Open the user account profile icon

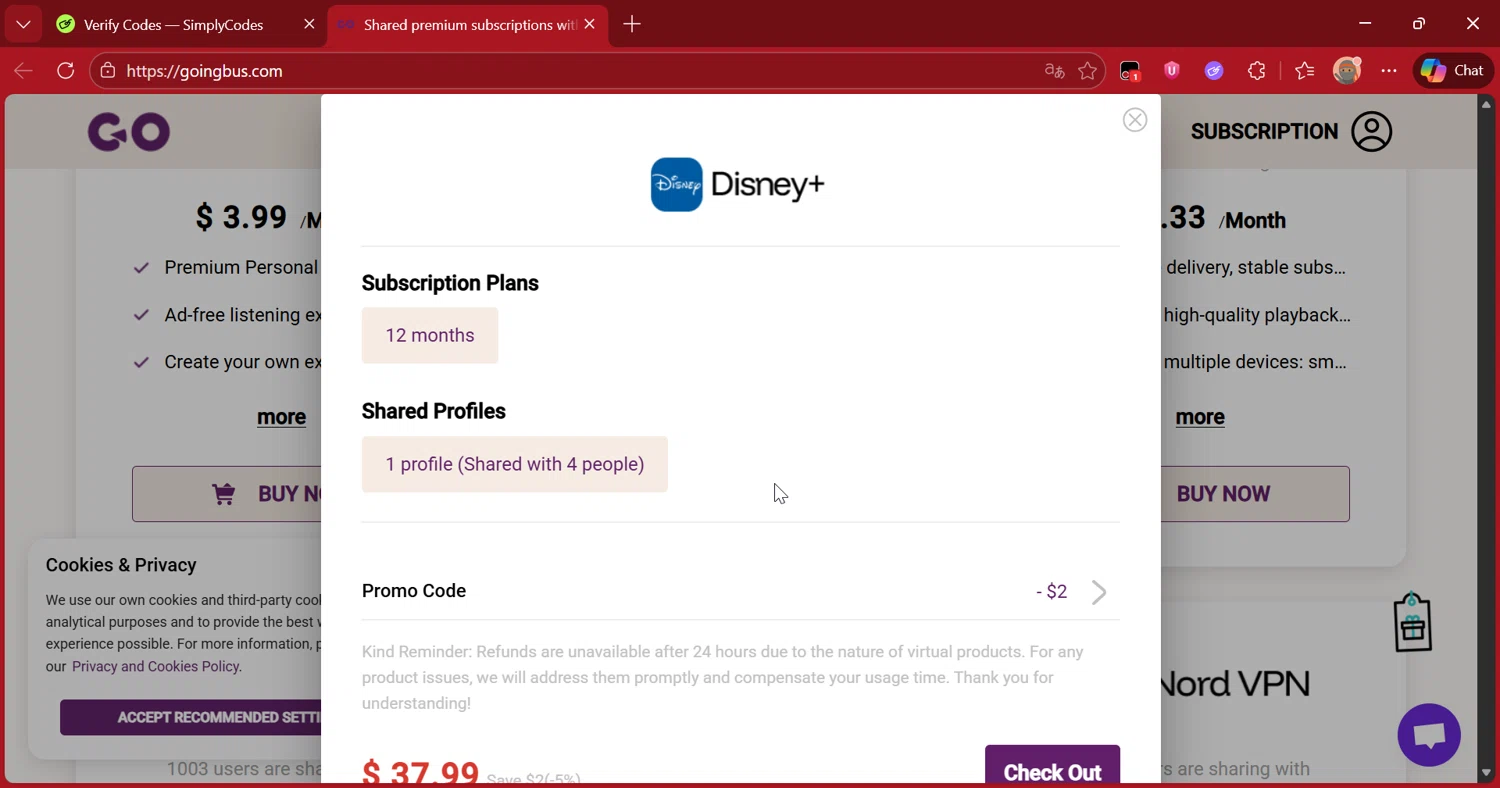pyautogui.click(x=1371, y=131)
